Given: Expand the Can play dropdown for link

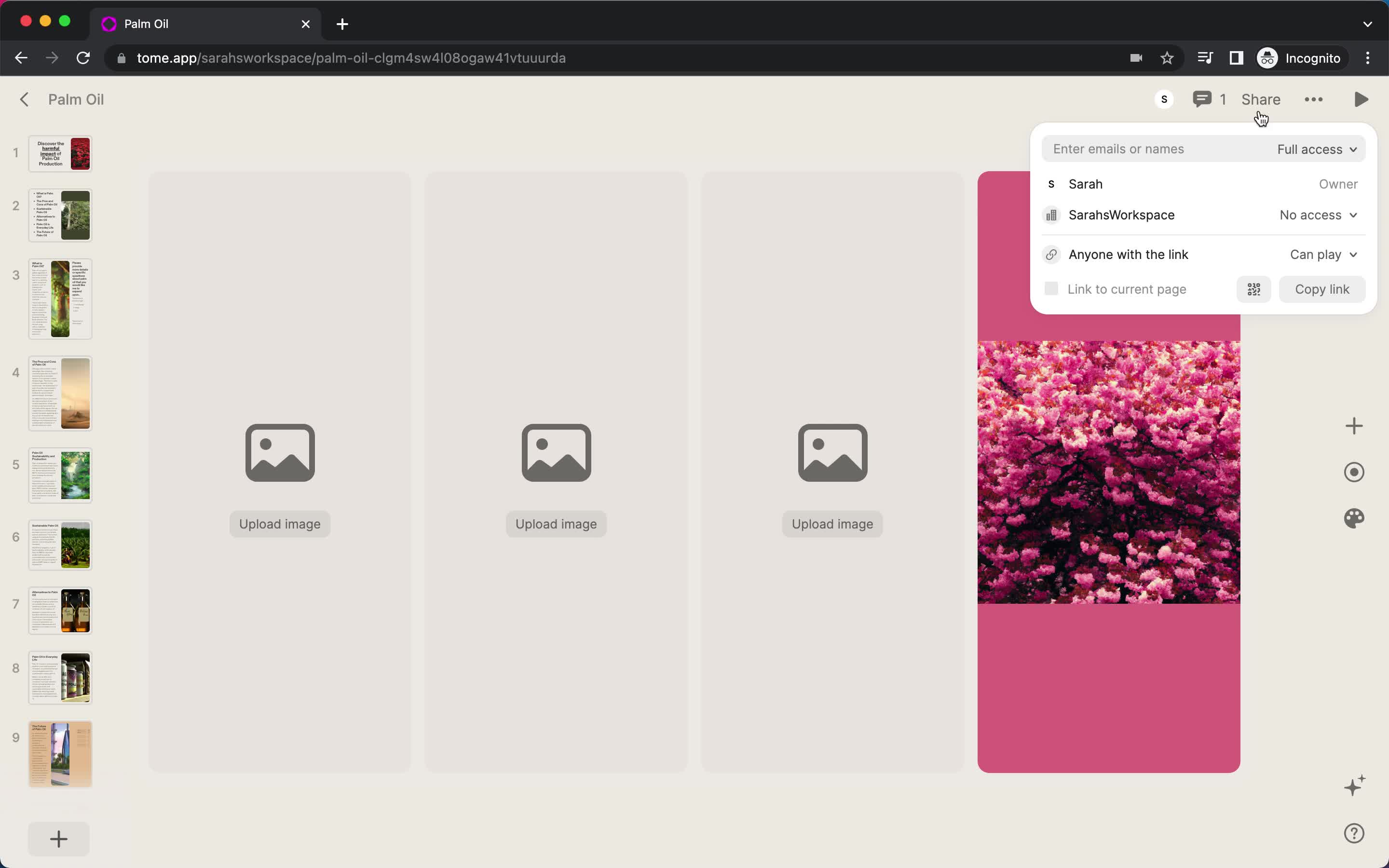Looking at the screenshot, I should [1323, 254].
